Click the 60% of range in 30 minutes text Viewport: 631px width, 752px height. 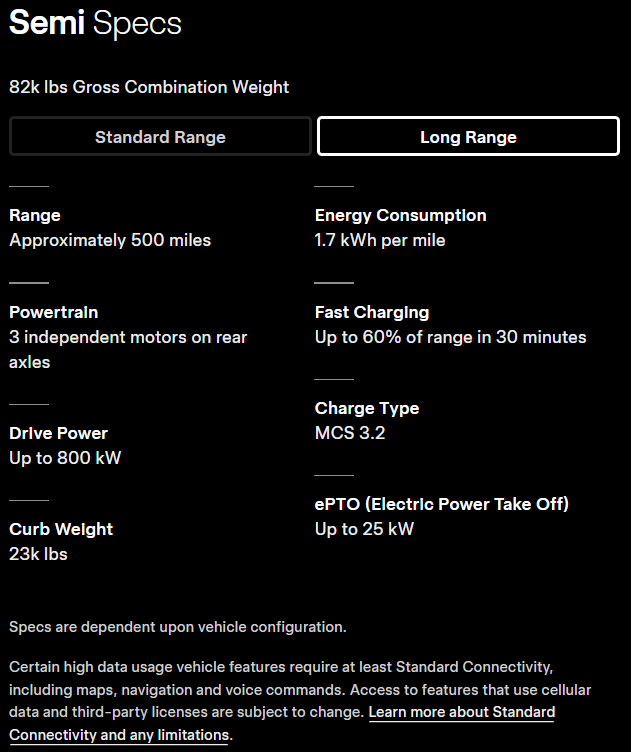[450, 337]
